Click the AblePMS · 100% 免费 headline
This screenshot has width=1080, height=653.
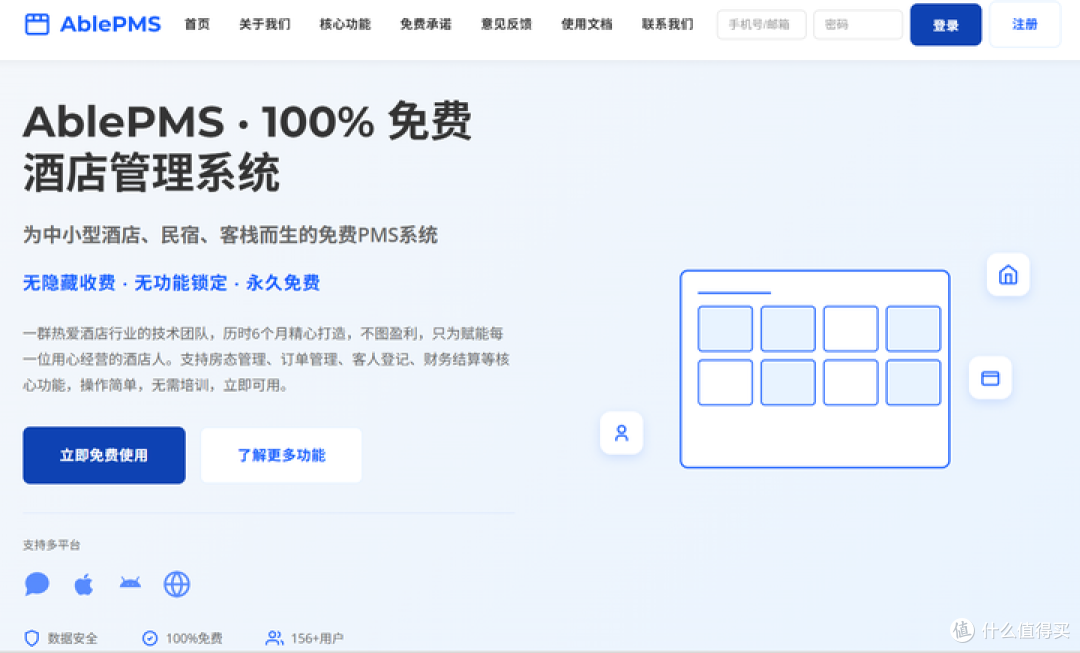[x=247, y=122]
